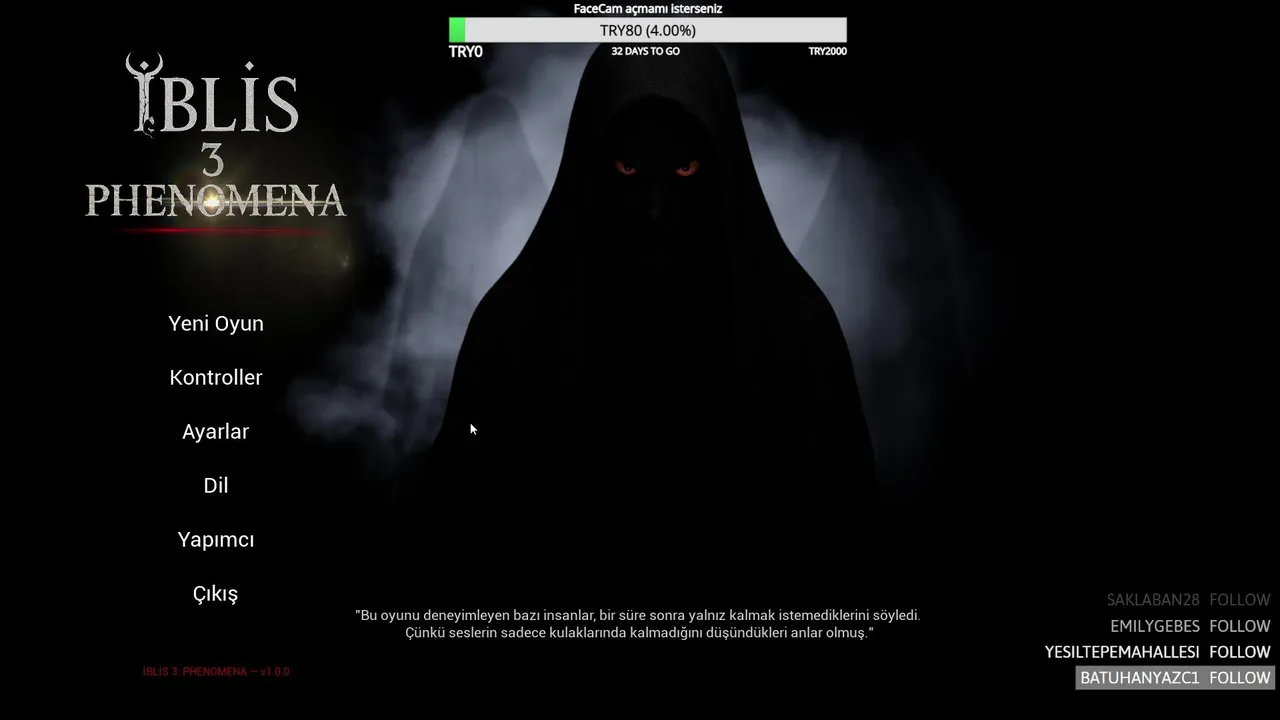Screen dimensions: 1280x720
Task: Choose Çıkış to exit the game
Action: click(x=216, y=594)
